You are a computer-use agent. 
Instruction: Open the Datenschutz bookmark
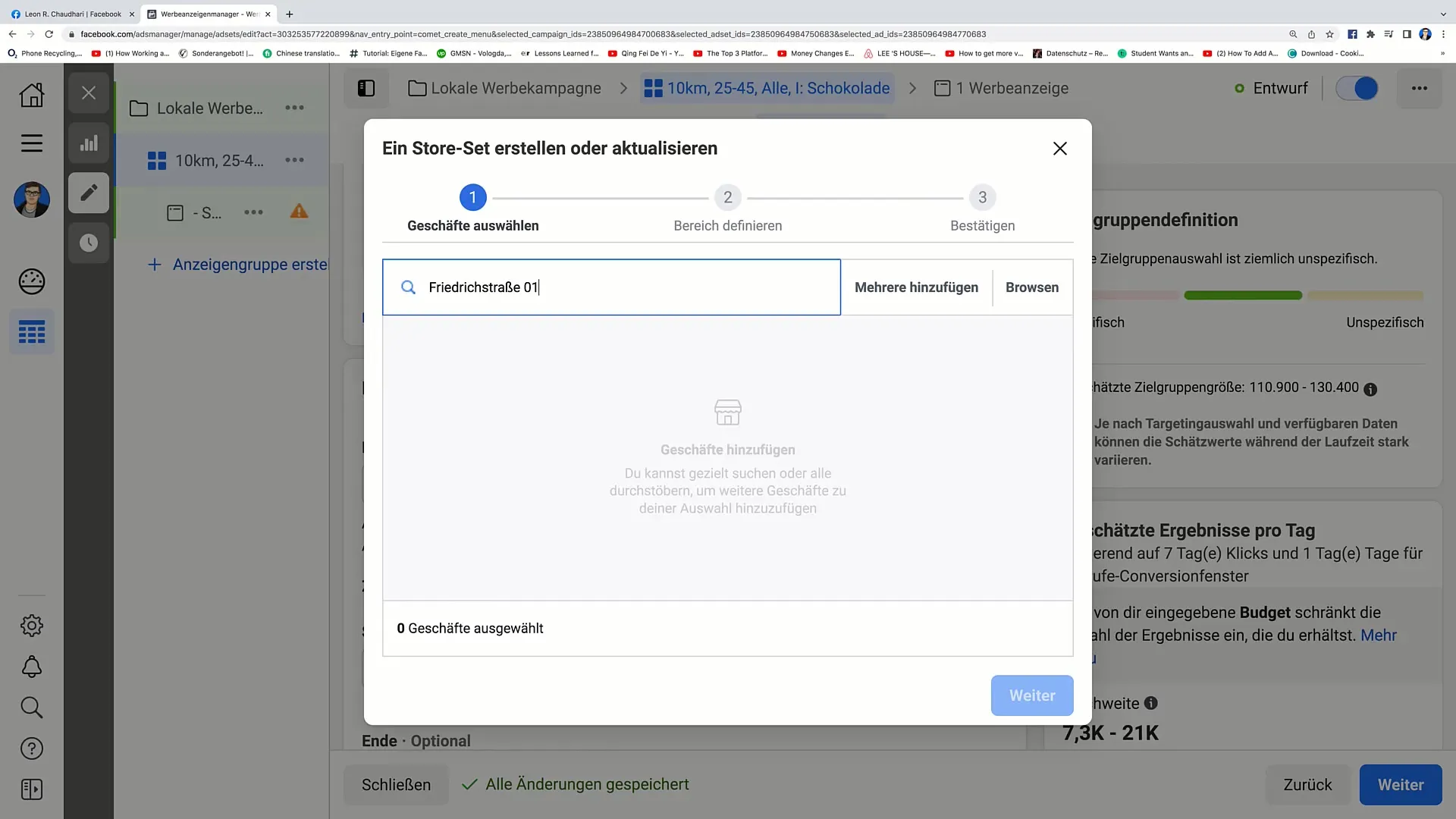[1070, 54]
